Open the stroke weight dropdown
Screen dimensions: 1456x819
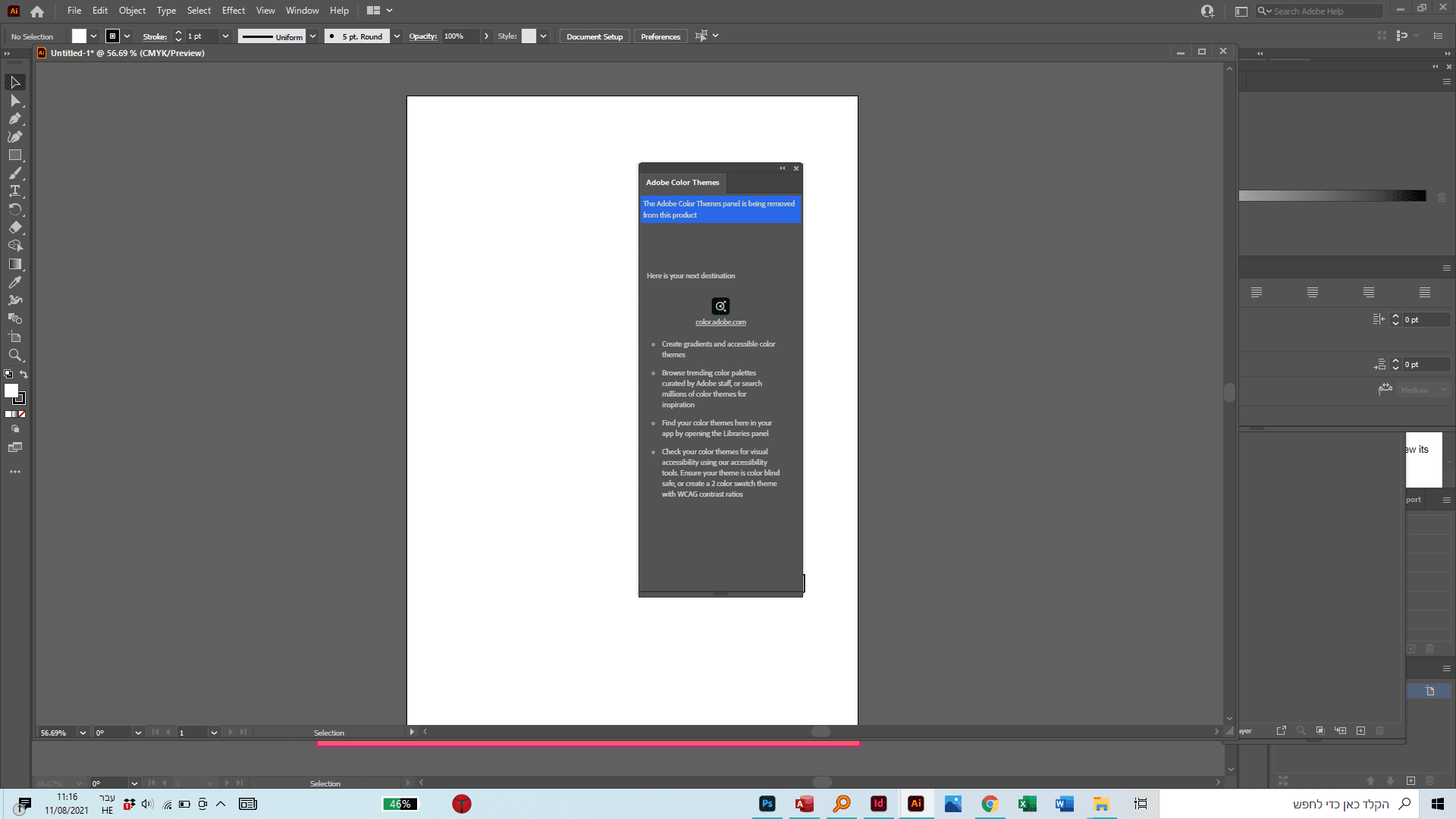pos(225,36)
